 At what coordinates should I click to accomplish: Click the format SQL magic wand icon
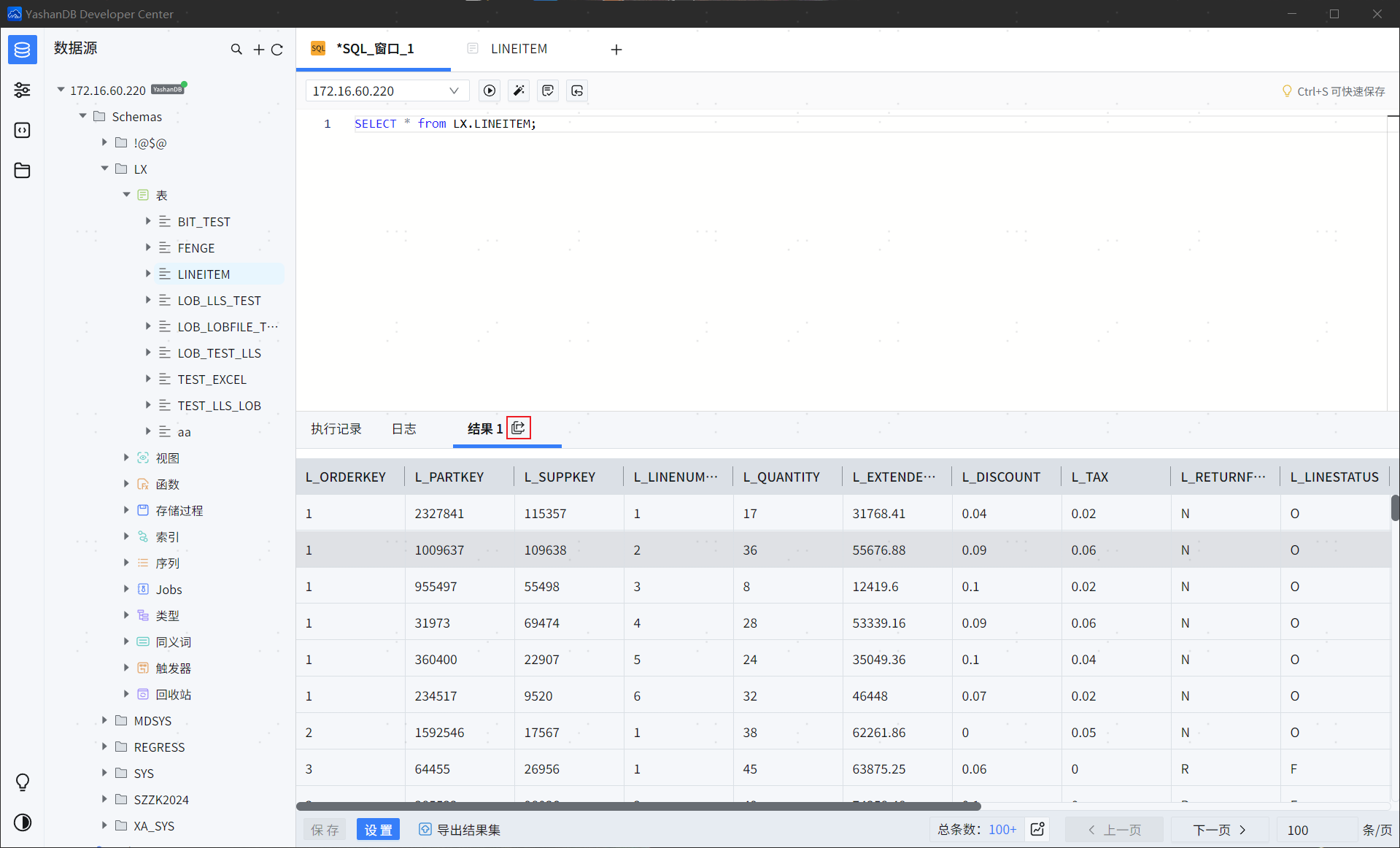pos(519,90)
